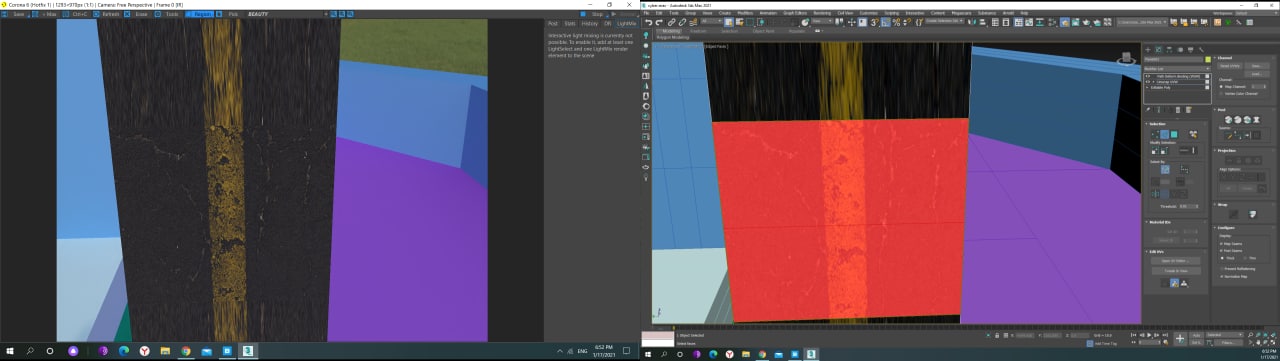The height and width of the screenshot is (361, 1280).
Task: Toggle the Map Seams checkbox
Action: (x=1221, y=243)
